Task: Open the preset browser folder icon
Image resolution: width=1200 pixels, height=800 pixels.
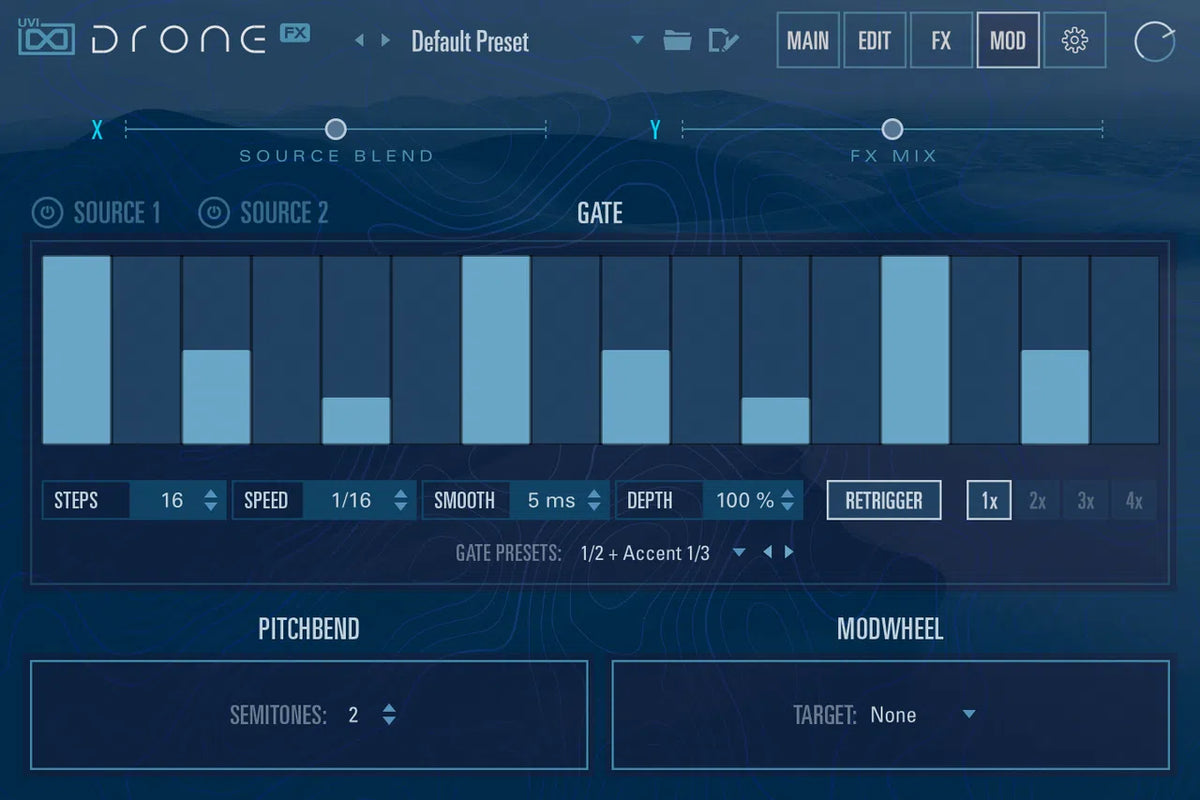Action: [x=677, y=41]
